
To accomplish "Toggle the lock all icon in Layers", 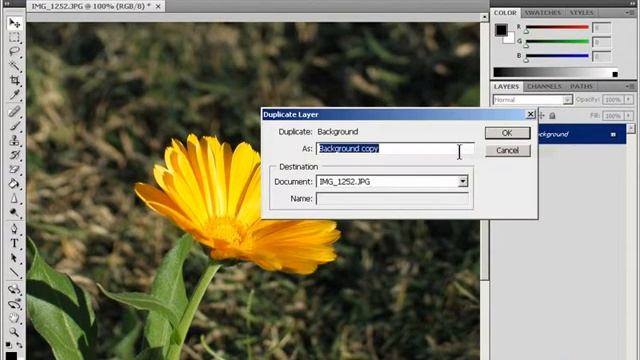I will tap(552, 116).
